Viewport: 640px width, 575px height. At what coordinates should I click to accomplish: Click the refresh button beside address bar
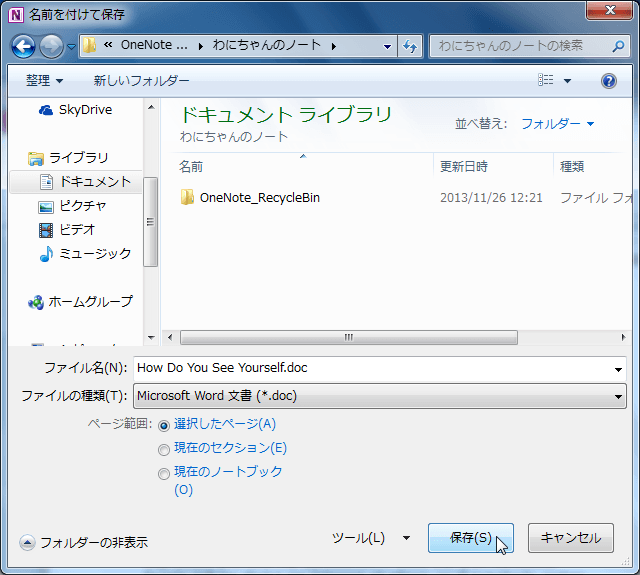click(x=410, y=46)
